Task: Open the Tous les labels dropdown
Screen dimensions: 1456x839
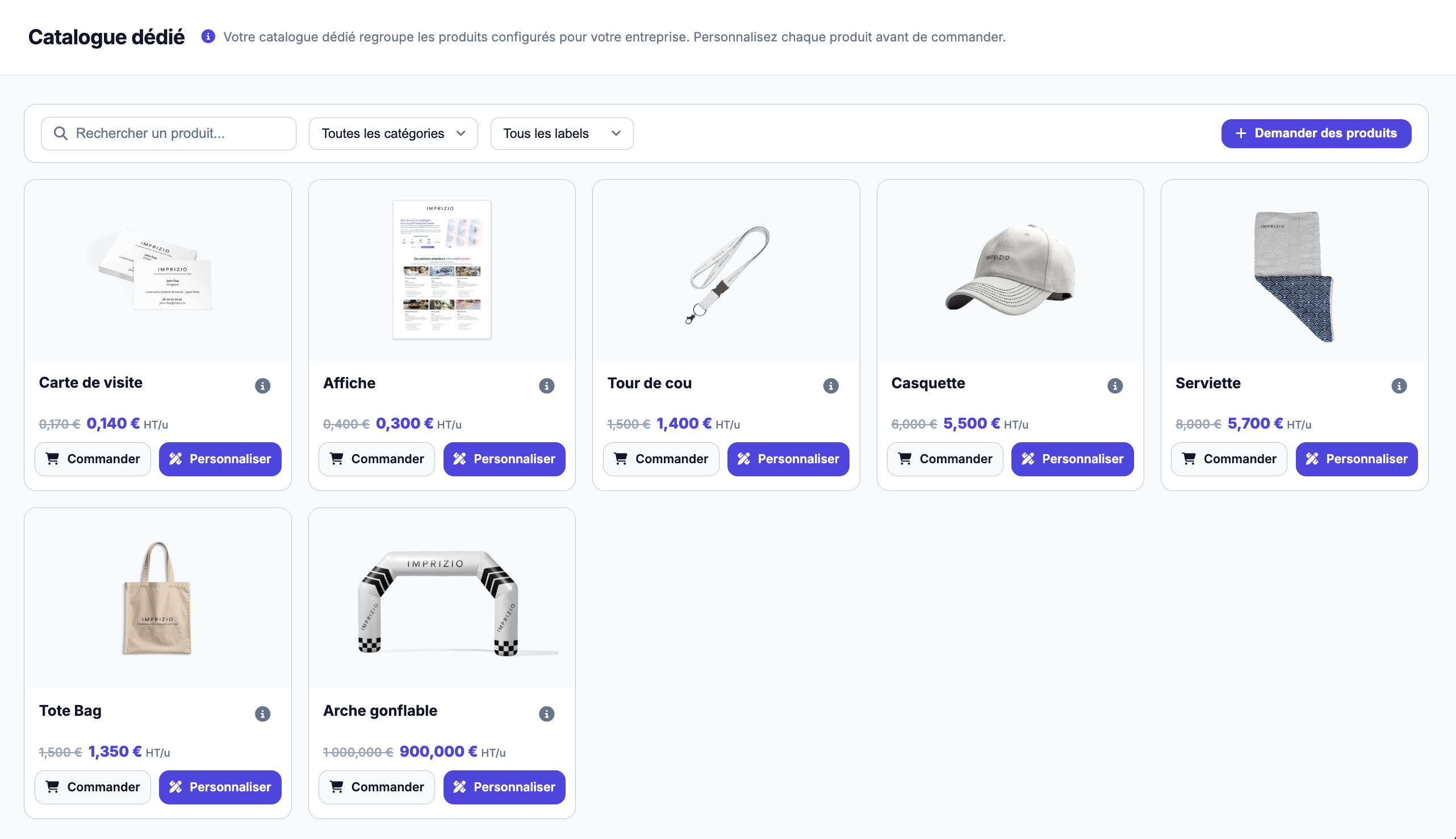Action: click(x=562, y=134)
